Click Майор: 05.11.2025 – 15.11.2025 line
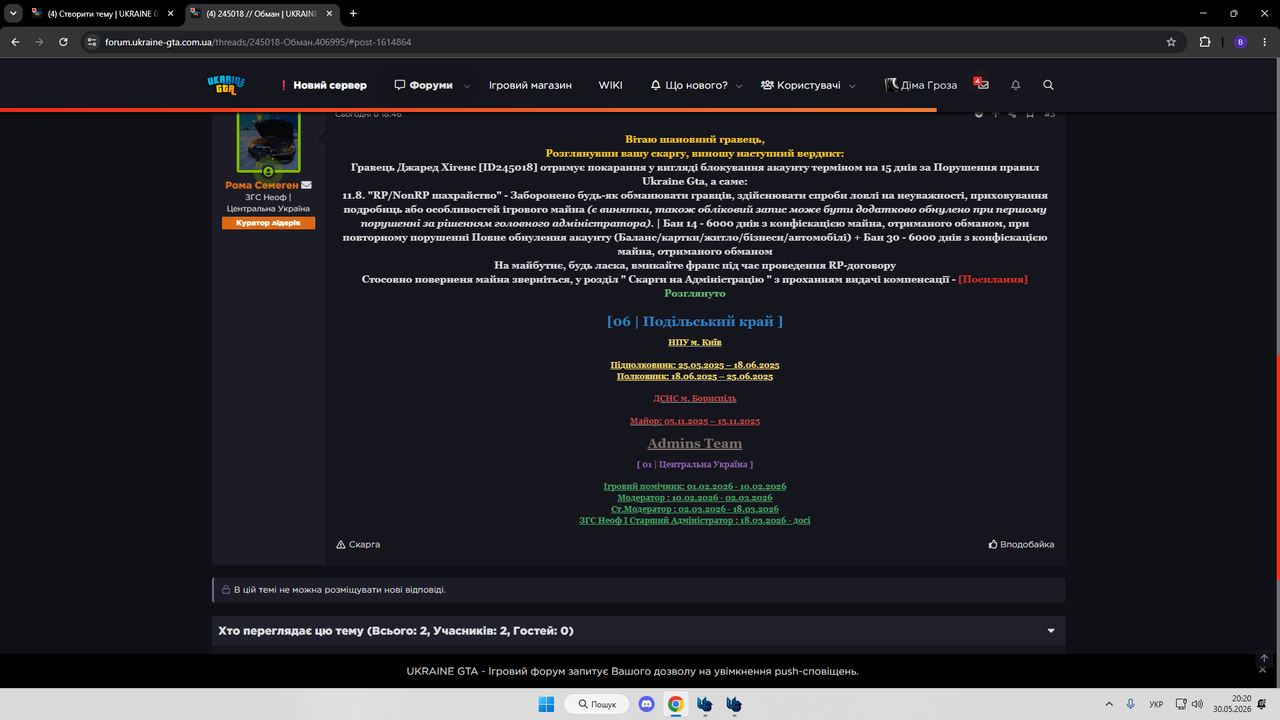1280x720 pixels. (695, 421)
